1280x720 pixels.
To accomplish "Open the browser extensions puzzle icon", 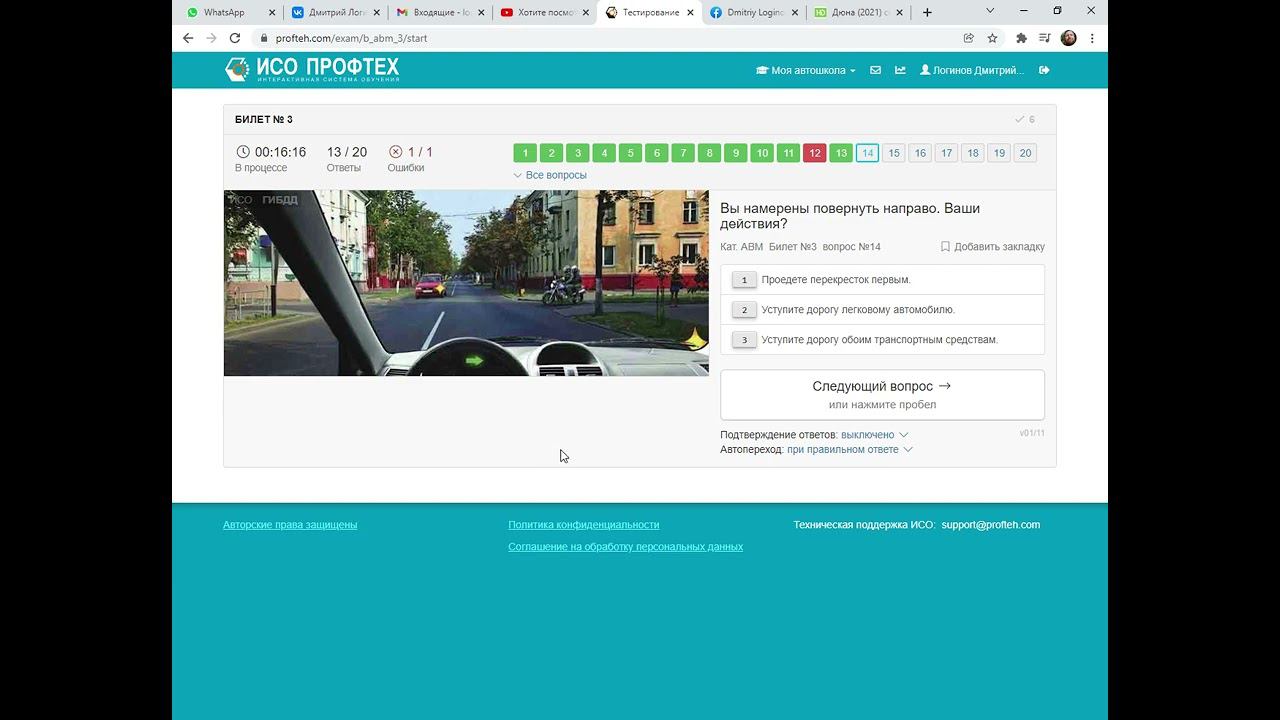I will 1021,38.
